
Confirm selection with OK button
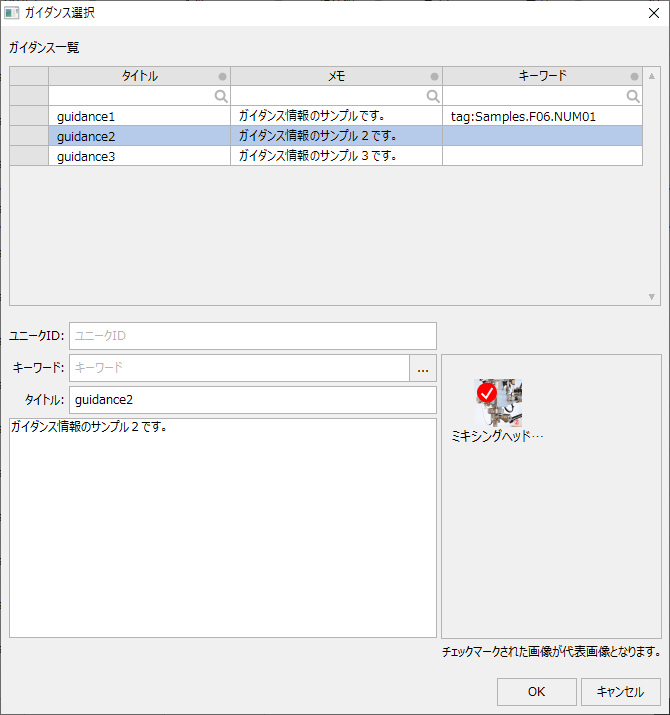[536, 692]
